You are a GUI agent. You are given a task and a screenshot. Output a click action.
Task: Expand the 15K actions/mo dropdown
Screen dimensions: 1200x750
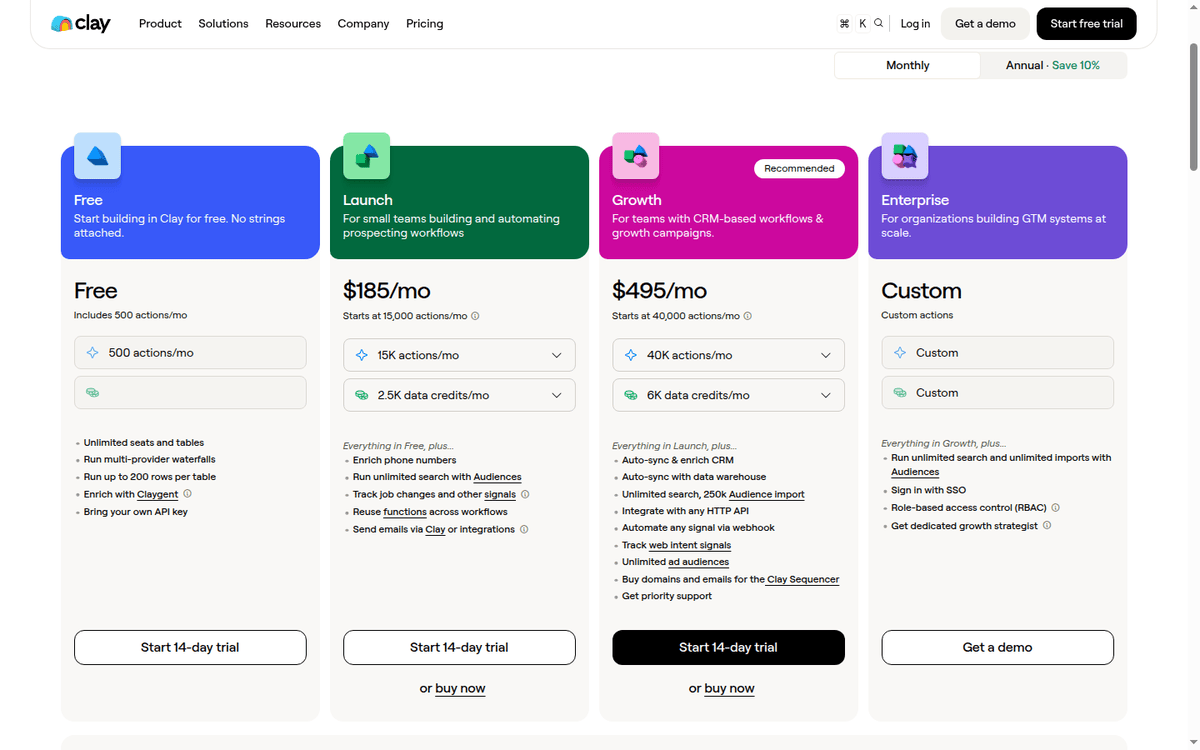point(459,355)
